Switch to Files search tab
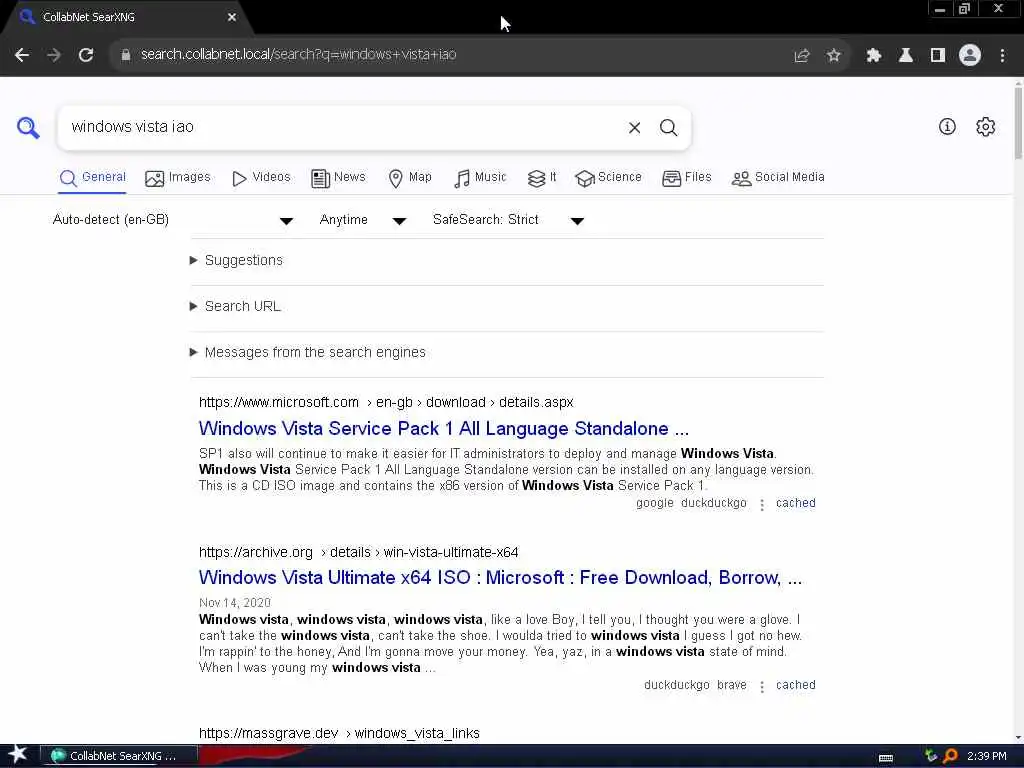Screen dimensions: 1024x768 686,178
